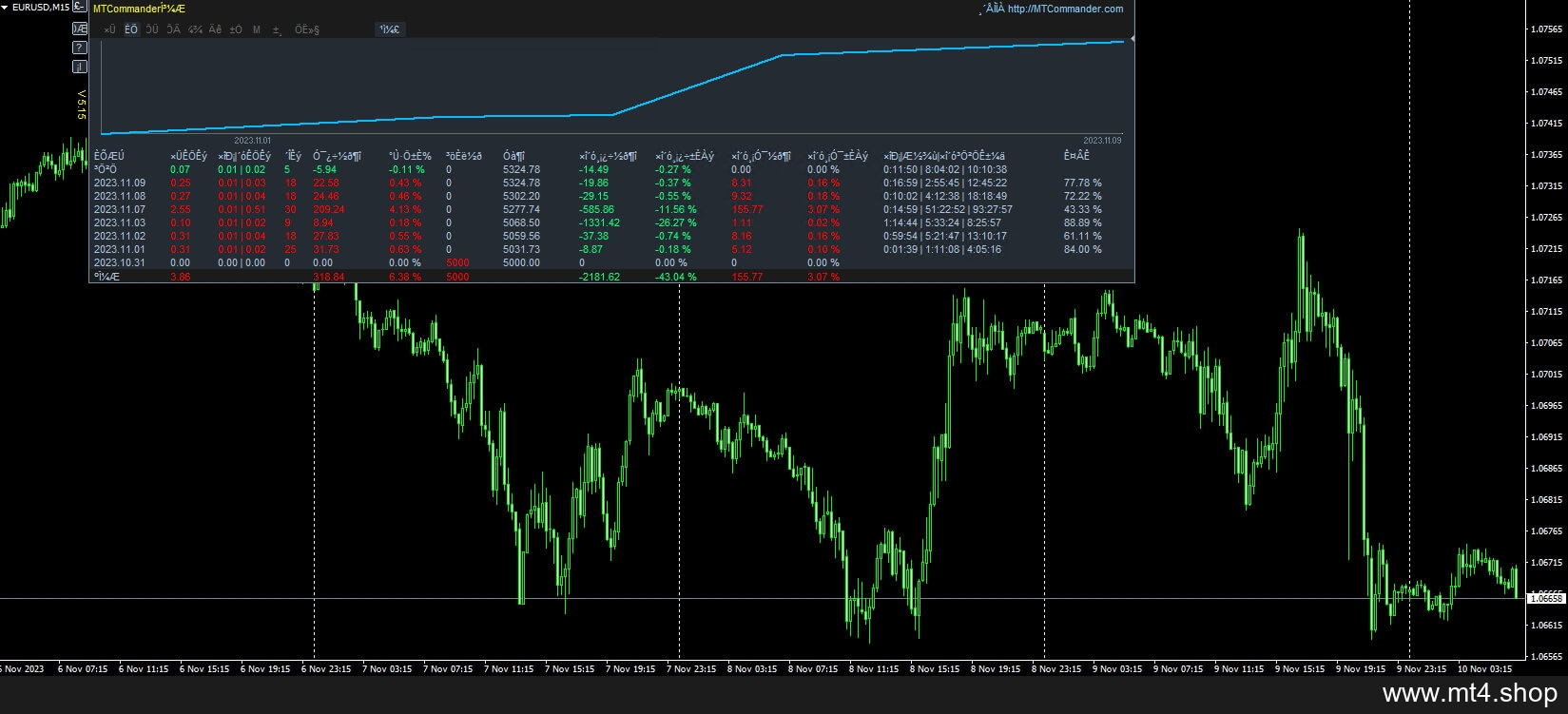Click the 1.07565 price axis label
This screenshot has width=1568, height=714.
point(1547,29)
